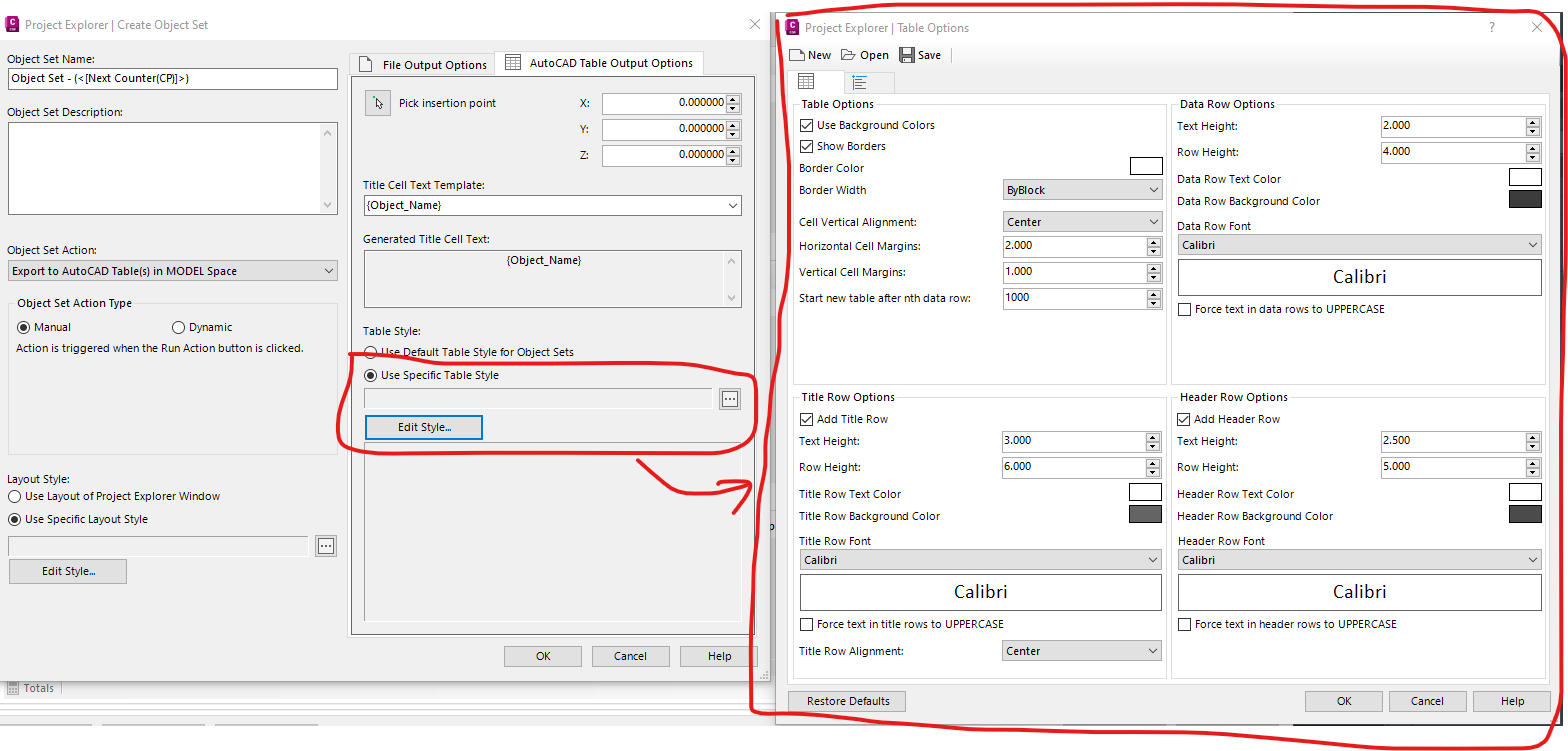This screenshot has height=751, width=1568.
Task: Open the Object Set Action dropdown
Action: coord(173,271)
